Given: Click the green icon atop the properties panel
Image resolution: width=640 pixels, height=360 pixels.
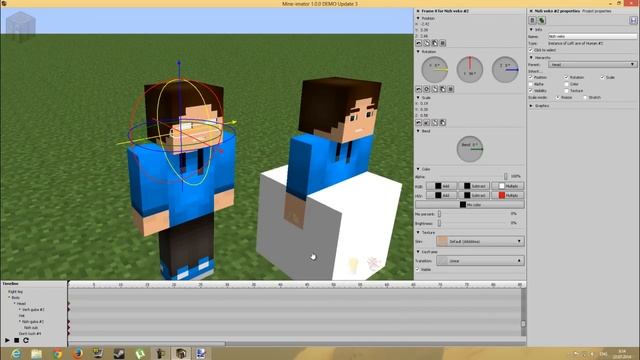Looking at the screenshot, I should (x=542, y=20).
